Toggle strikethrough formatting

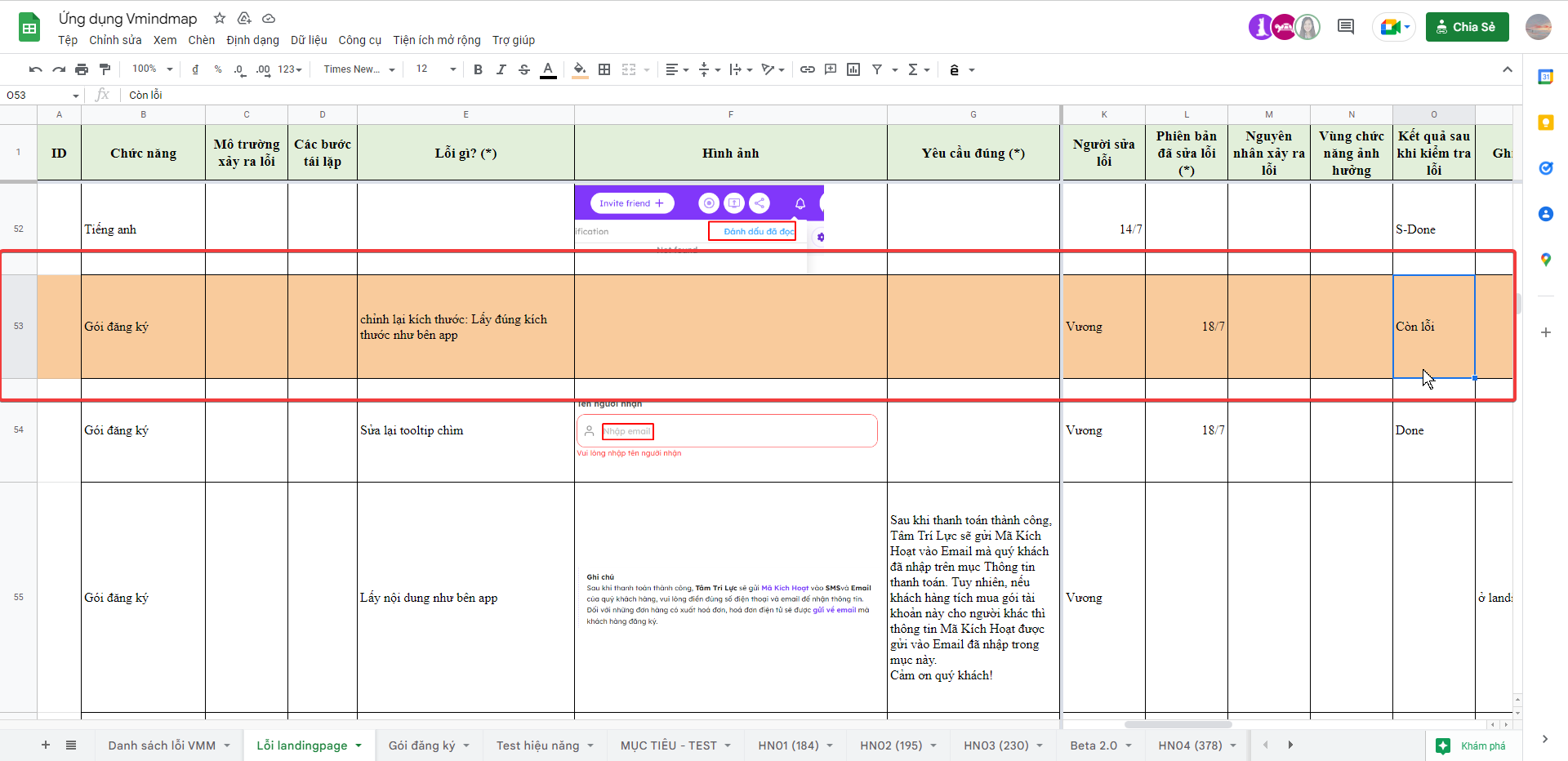pos(524,69)
